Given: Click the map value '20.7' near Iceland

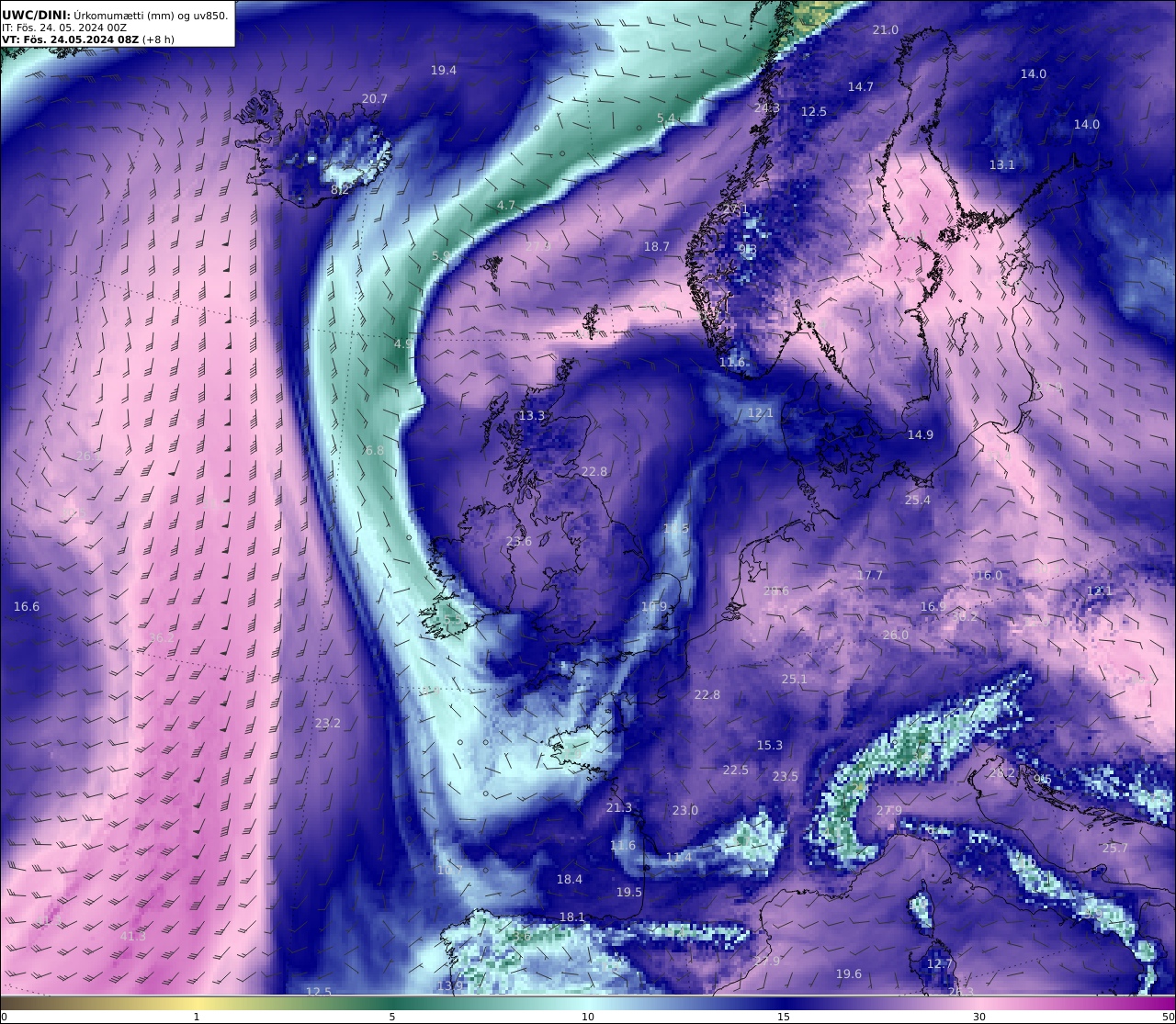Looking at the screenshot, I should (375, 99).
